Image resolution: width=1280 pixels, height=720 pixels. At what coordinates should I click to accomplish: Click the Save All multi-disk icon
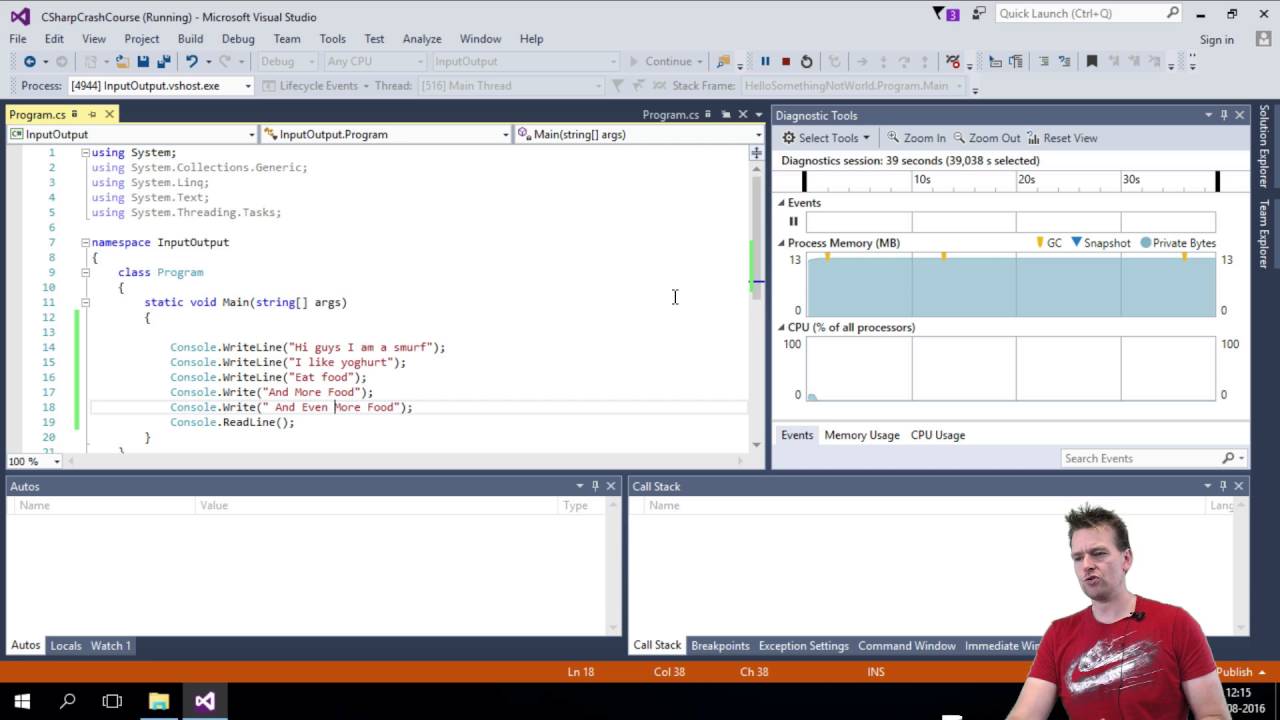163,61
